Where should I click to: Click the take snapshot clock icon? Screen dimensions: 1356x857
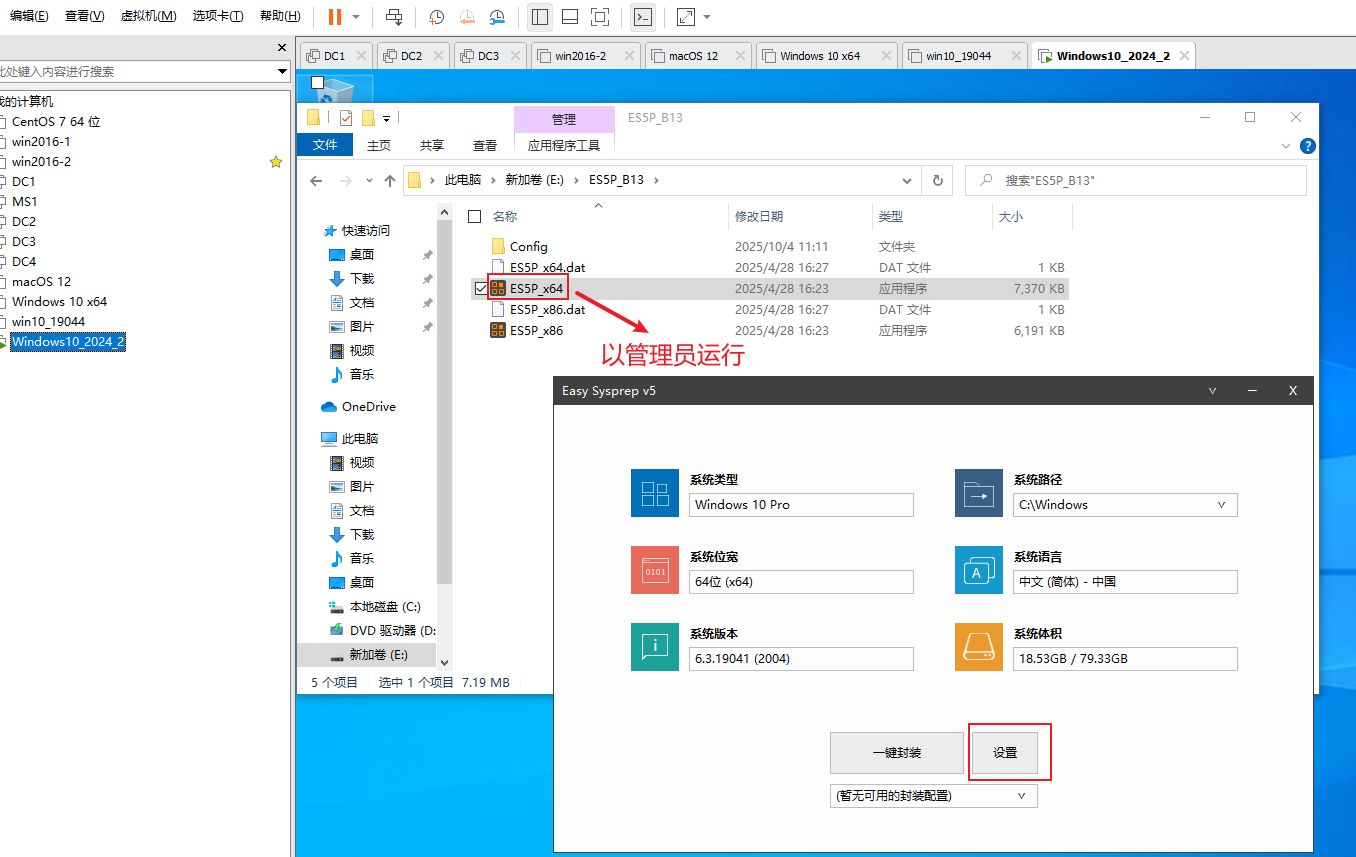coord(436,17)
